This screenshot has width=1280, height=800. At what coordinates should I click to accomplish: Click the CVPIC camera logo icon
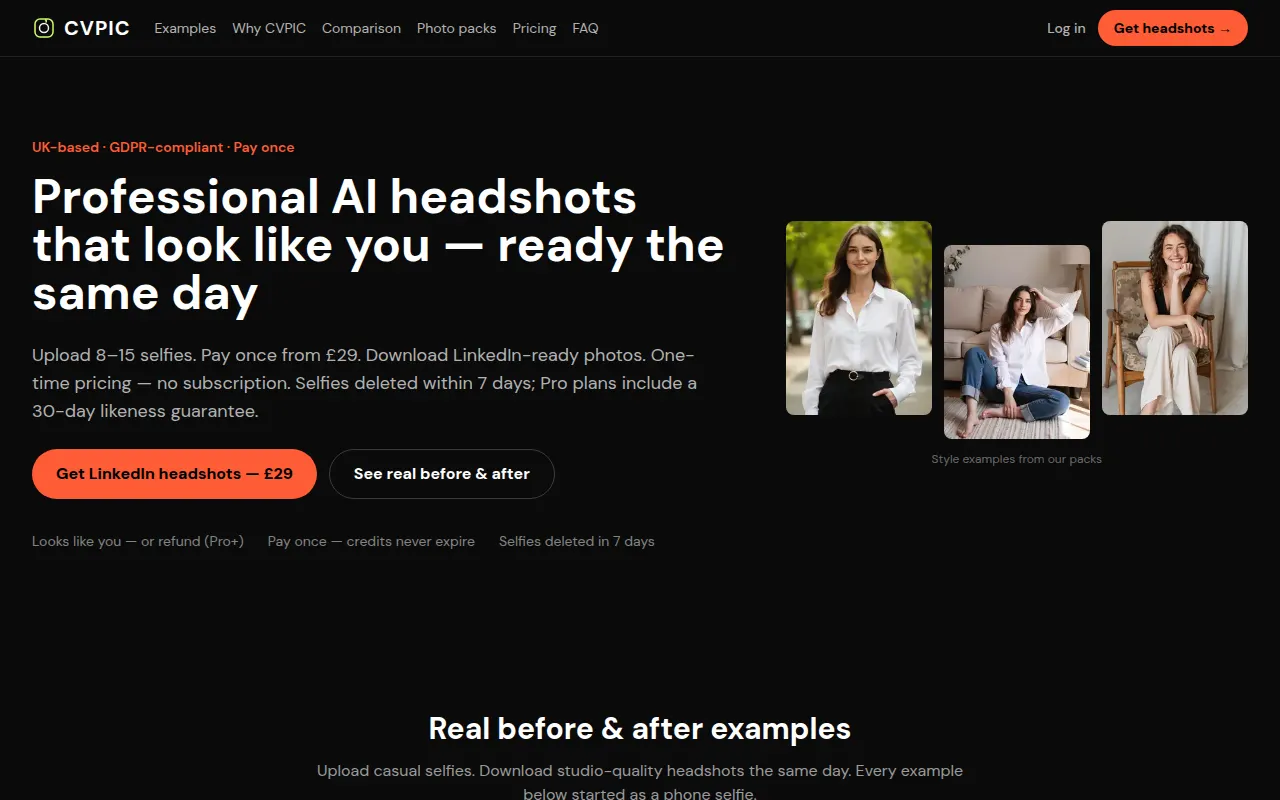coord(44,28)
